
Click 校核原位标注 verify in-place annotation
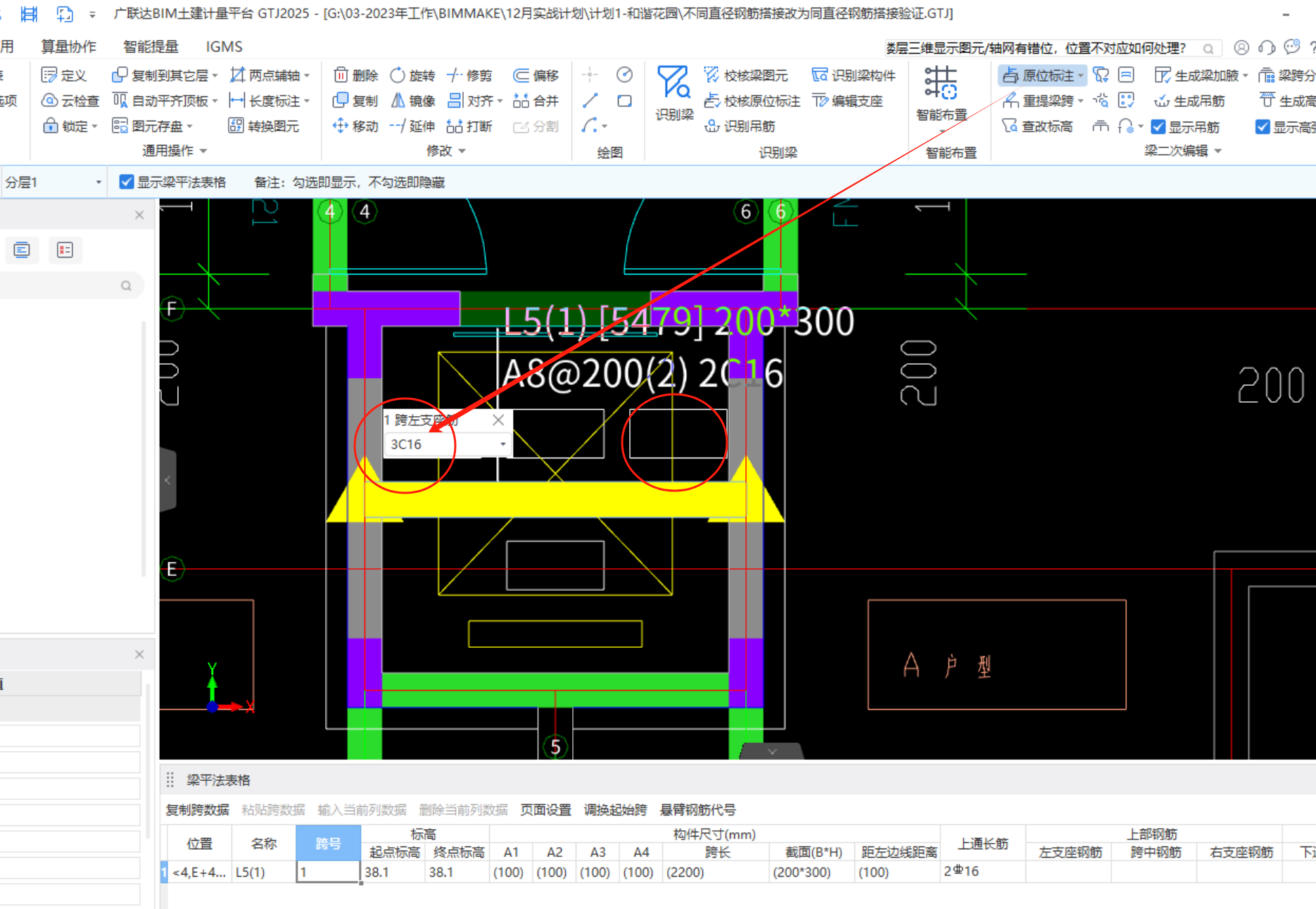pyautogui.click(x=752, y=101)
